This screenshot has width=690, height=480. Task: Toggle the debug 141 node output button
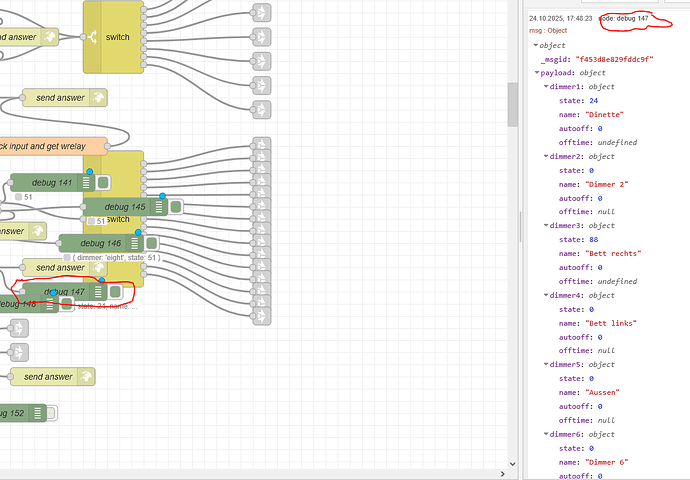click(x=103, y=183)
